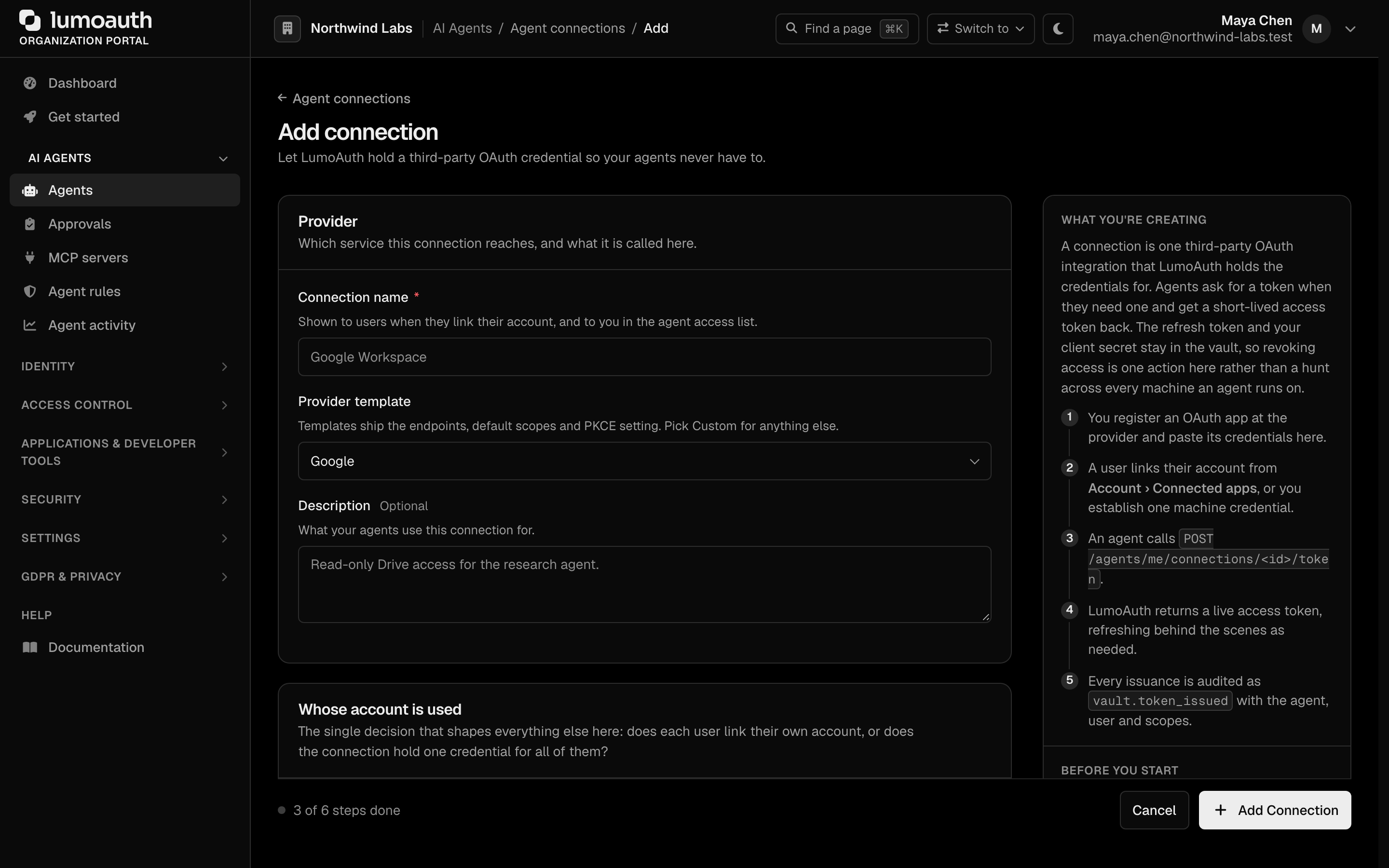Image resolution: width=1389 pixels, height=868 pixels.
Task: Click the Add Connection button
Action: [1275, 810]
